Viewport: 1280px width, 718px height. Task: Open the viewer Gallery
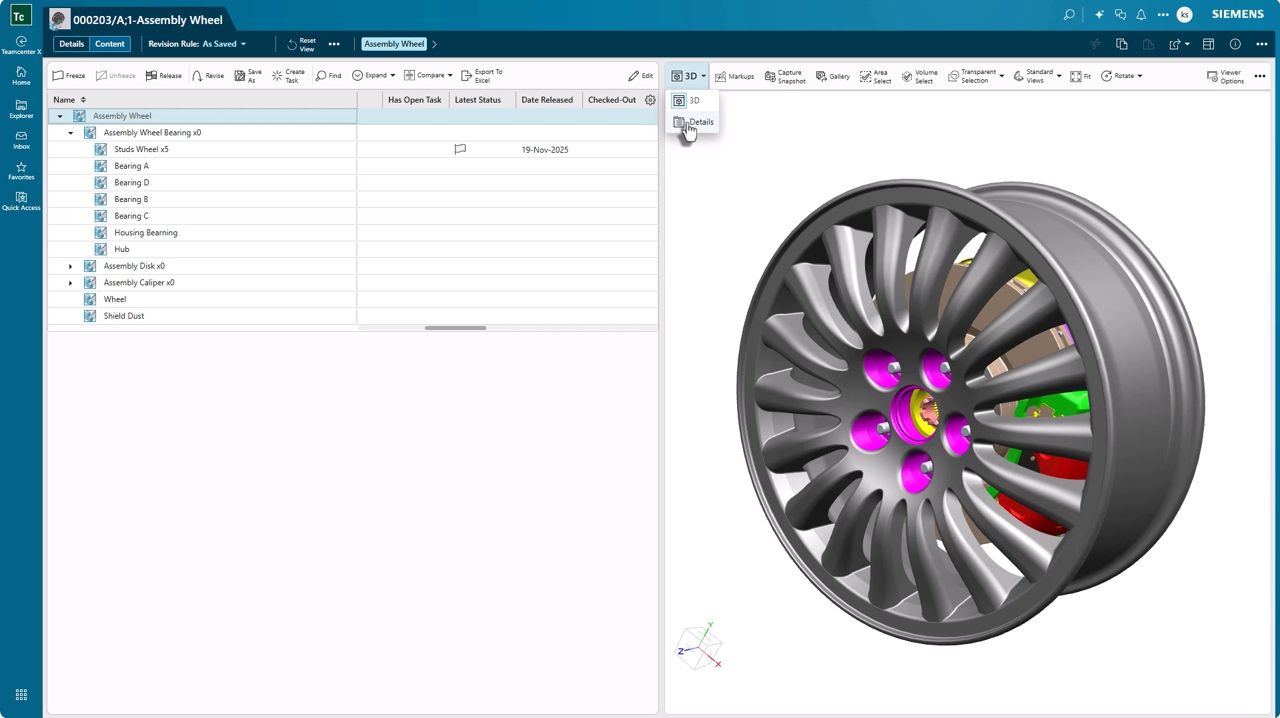coord(833,76)
